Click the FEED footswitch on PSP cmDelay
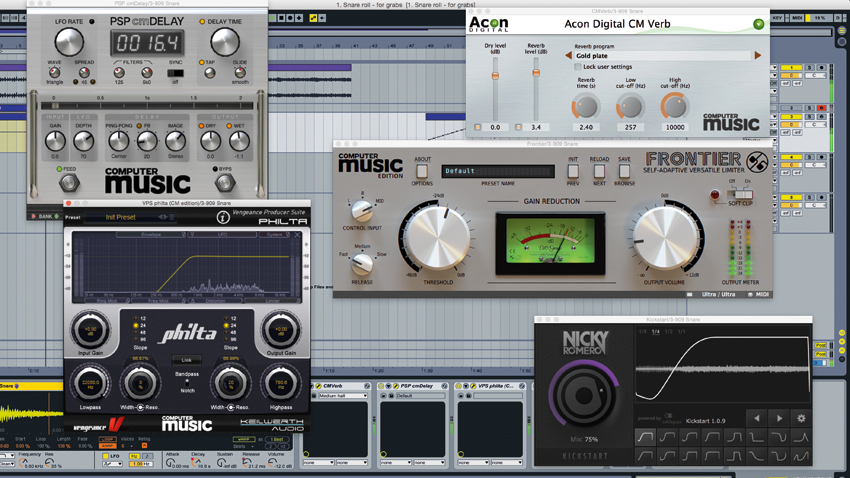This screenshot has height=478, width=850. pyautogui.click(x=69, y=183)
